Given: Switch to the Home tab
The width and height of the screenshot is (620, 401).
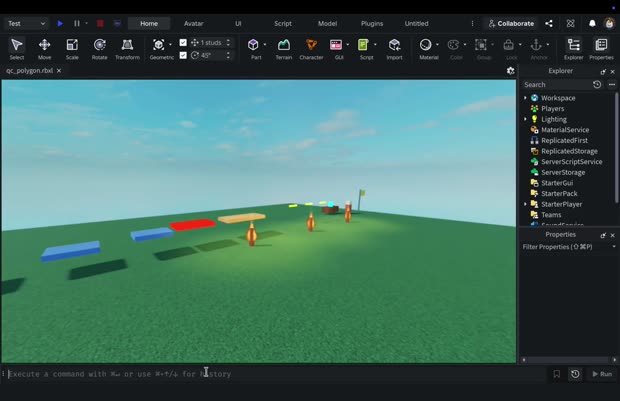Looking at the screenshot, I should coord(149,23).
